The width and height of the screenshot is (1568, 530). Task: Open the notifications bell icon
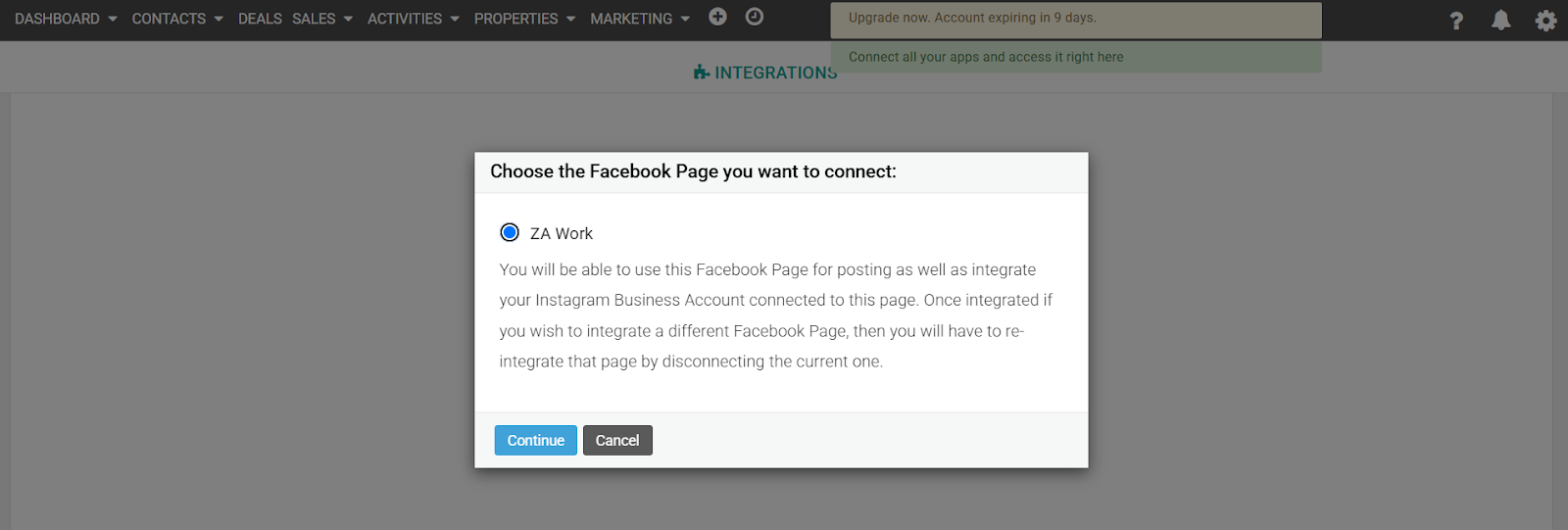click(1500, 21)
